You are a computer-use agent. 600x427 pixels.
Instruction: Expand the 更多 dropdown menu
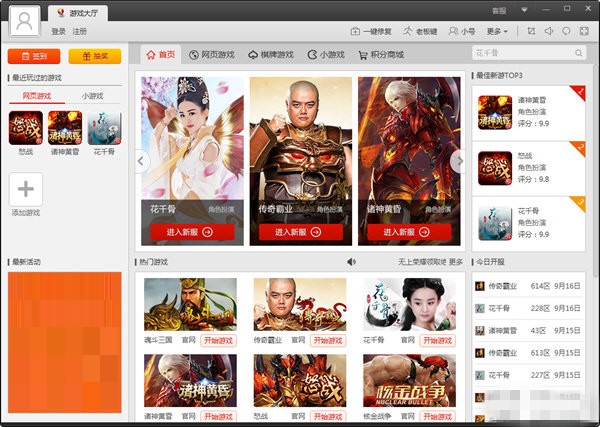click(x=497, y=31)
